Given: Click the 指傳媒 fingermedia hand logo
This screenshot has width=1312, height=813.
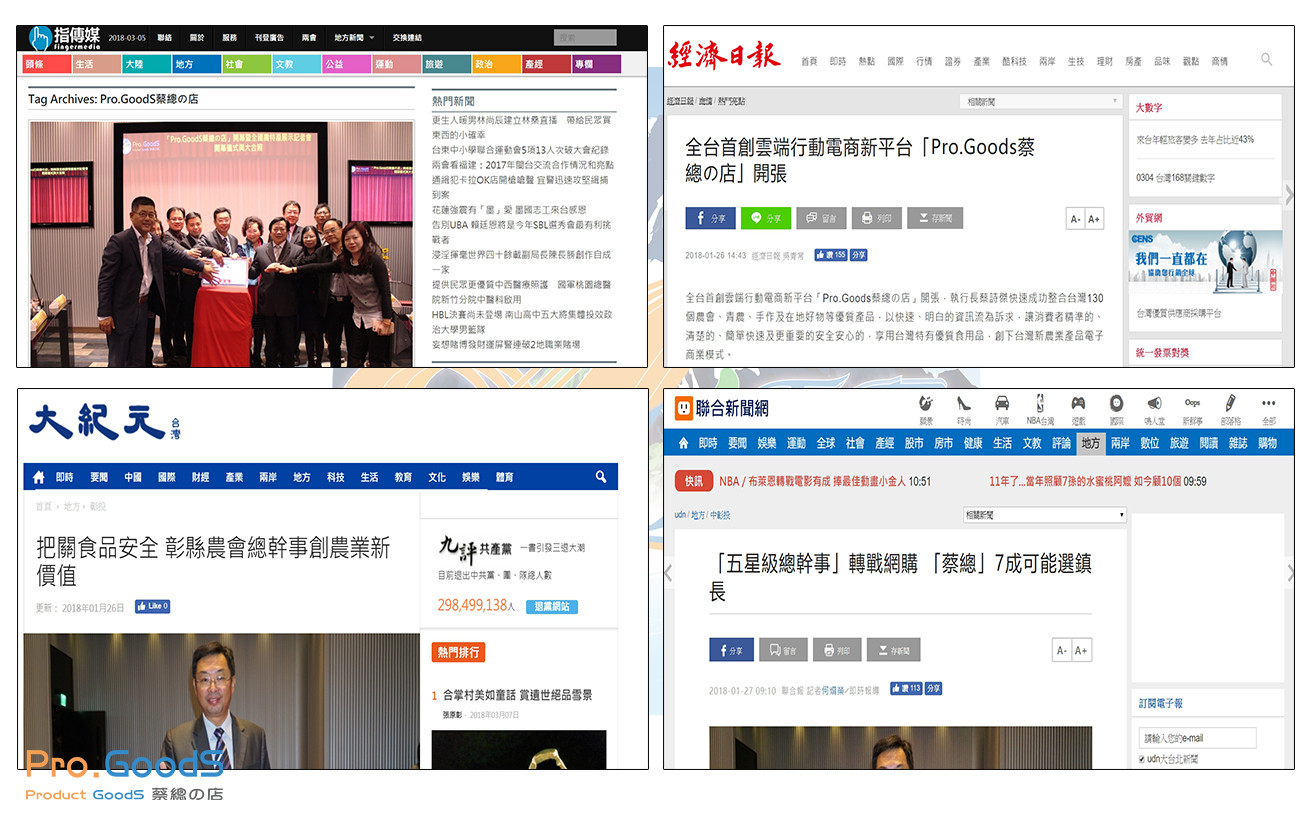Looking at the screenshot, I should point(38,38).
